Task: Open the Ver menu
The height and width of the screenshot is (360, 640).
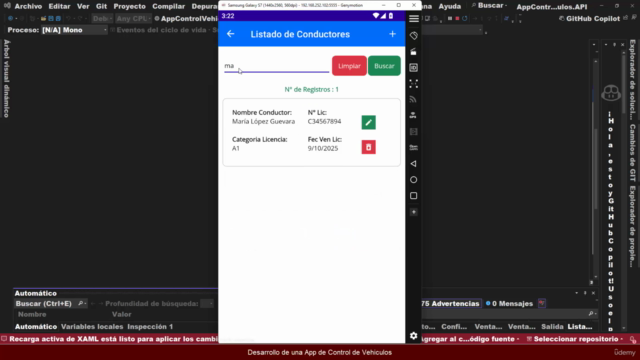Action: click(83, 6)
